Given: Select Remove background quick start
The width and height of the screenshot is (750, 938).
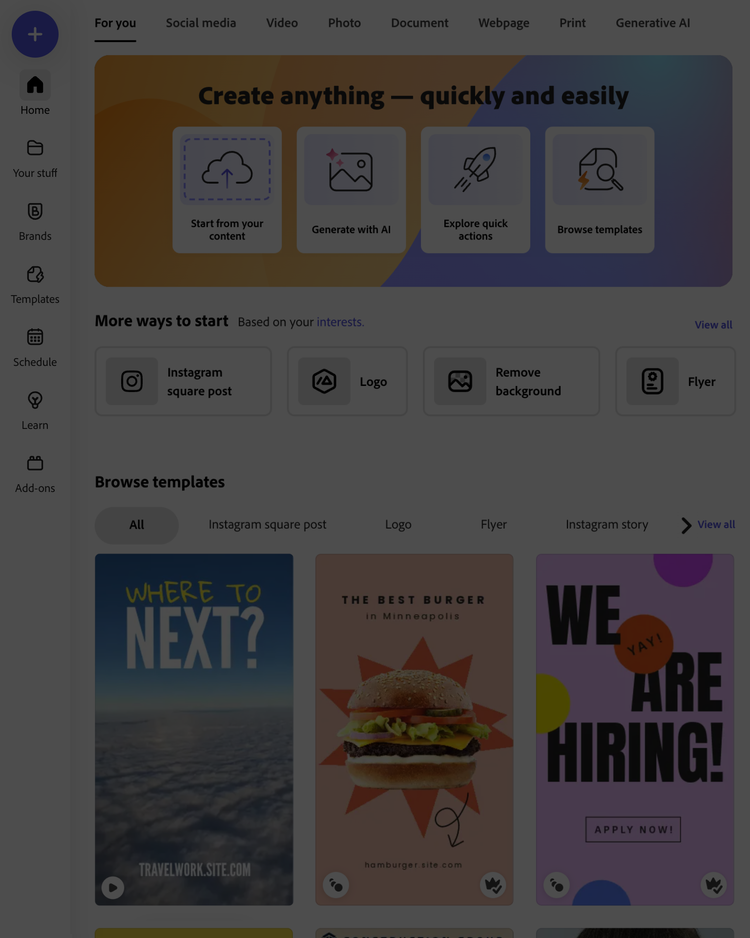Looking at the screenshot, I should [511, 382].
